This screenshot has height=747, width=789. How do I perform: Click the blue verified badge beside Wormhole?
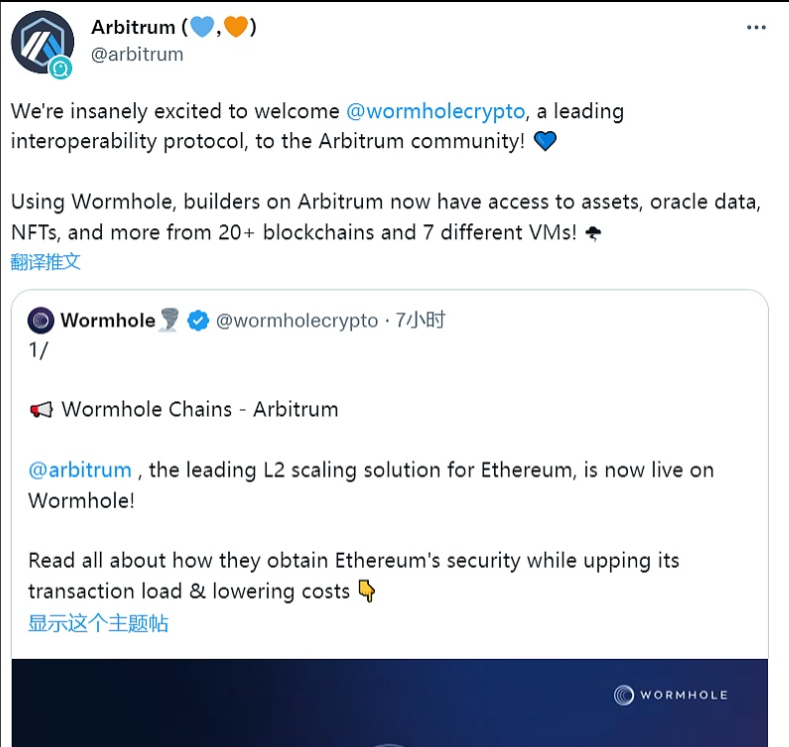[x=198, y=321]
